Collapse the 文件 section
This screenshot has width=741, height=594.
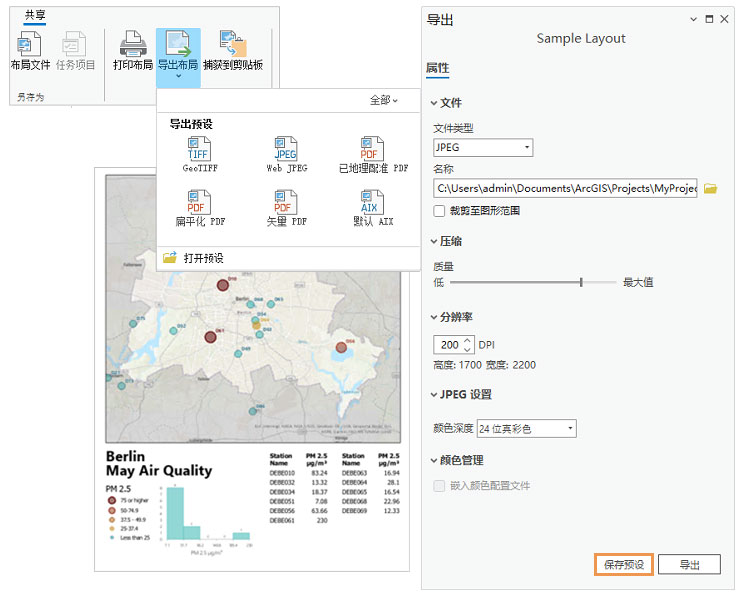[433, 103]
